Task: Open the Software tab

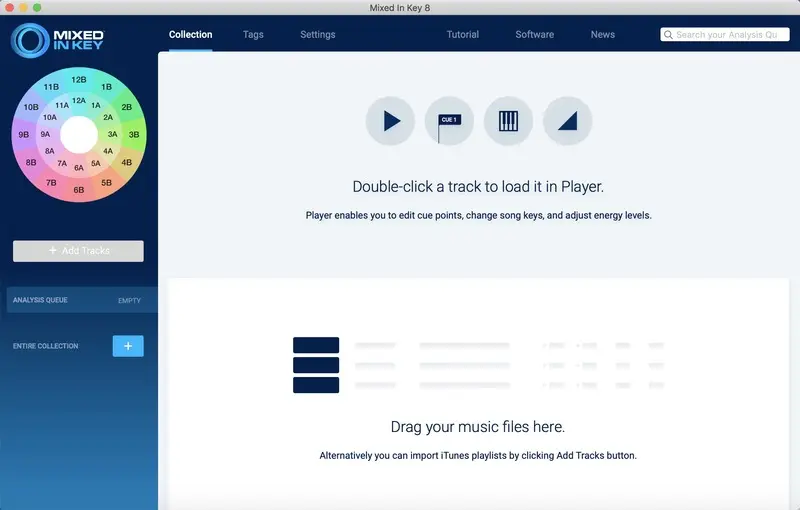Action: [534, 35]
